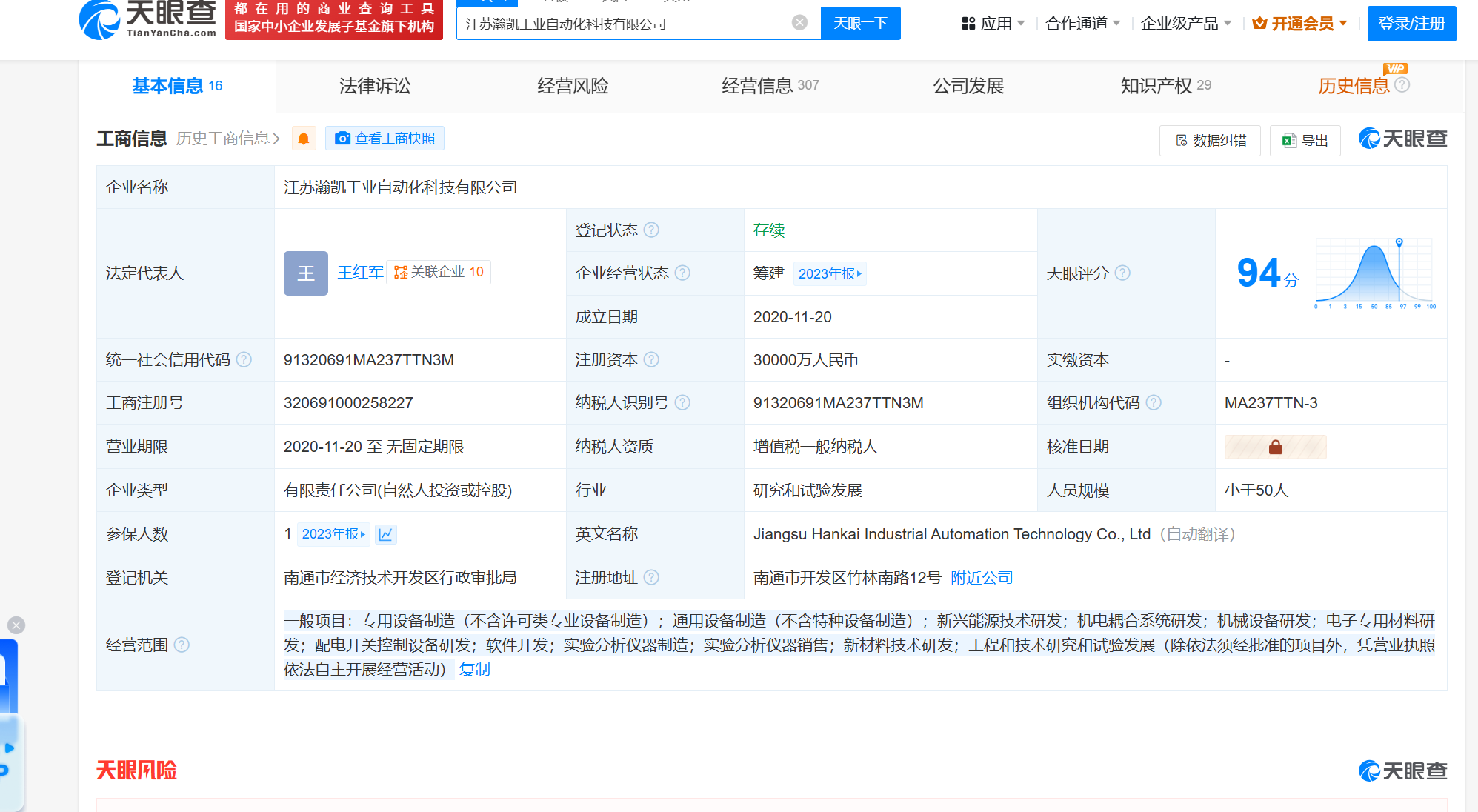Open the 开通会员 membership dropdown
This screenshot has width=1478, height=812.
[x=1299, y=24]
